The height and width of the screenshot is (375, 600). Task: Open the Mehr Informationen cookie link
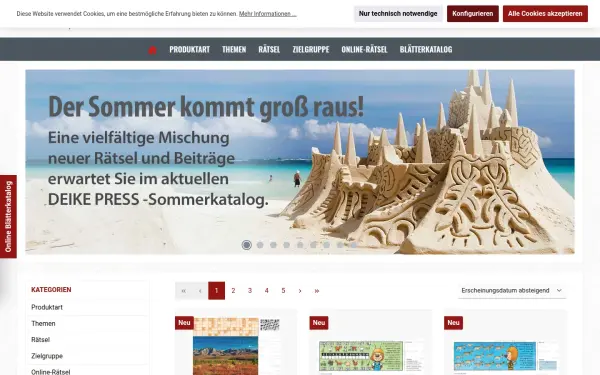point(267,14)
